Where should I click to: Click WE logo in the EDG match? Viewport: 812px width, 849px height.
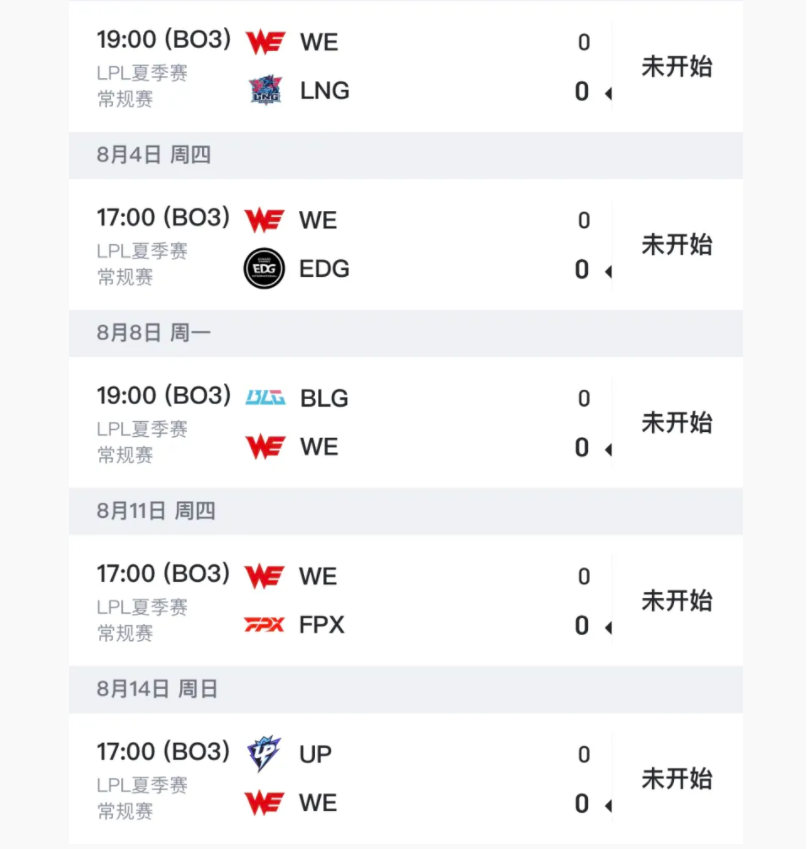point(265,220)
